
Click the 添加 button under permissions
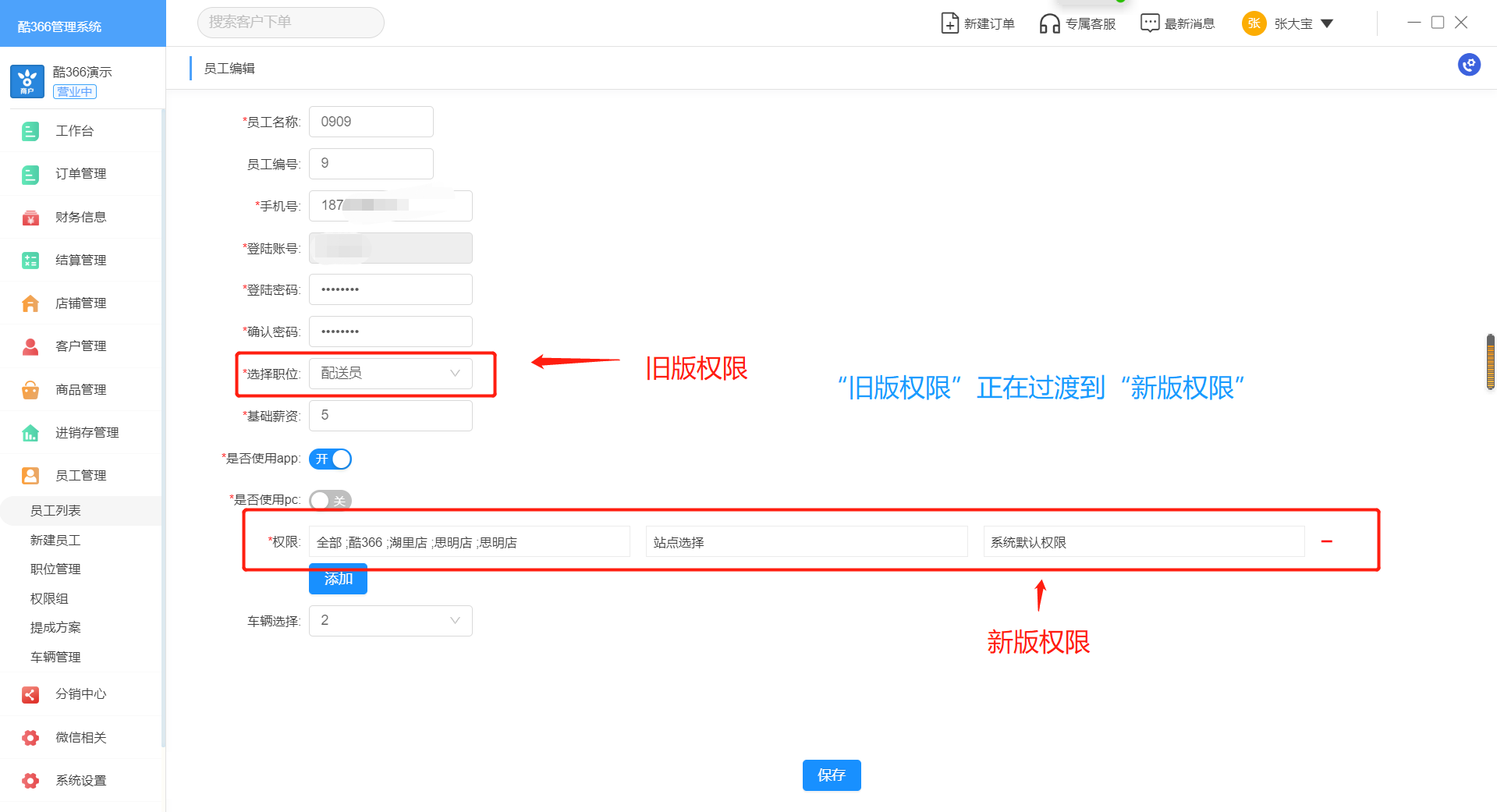(338, 580)
